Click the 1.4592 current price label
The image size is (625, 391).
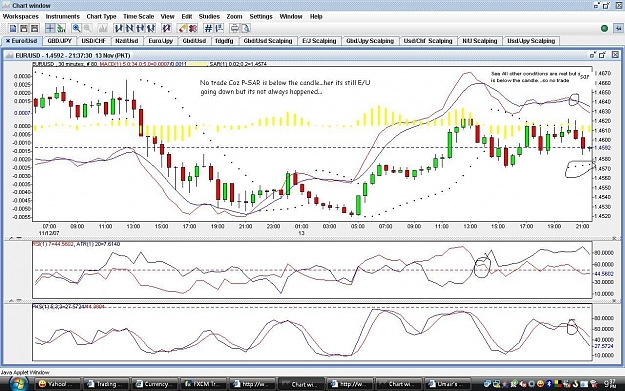(602, 148)
